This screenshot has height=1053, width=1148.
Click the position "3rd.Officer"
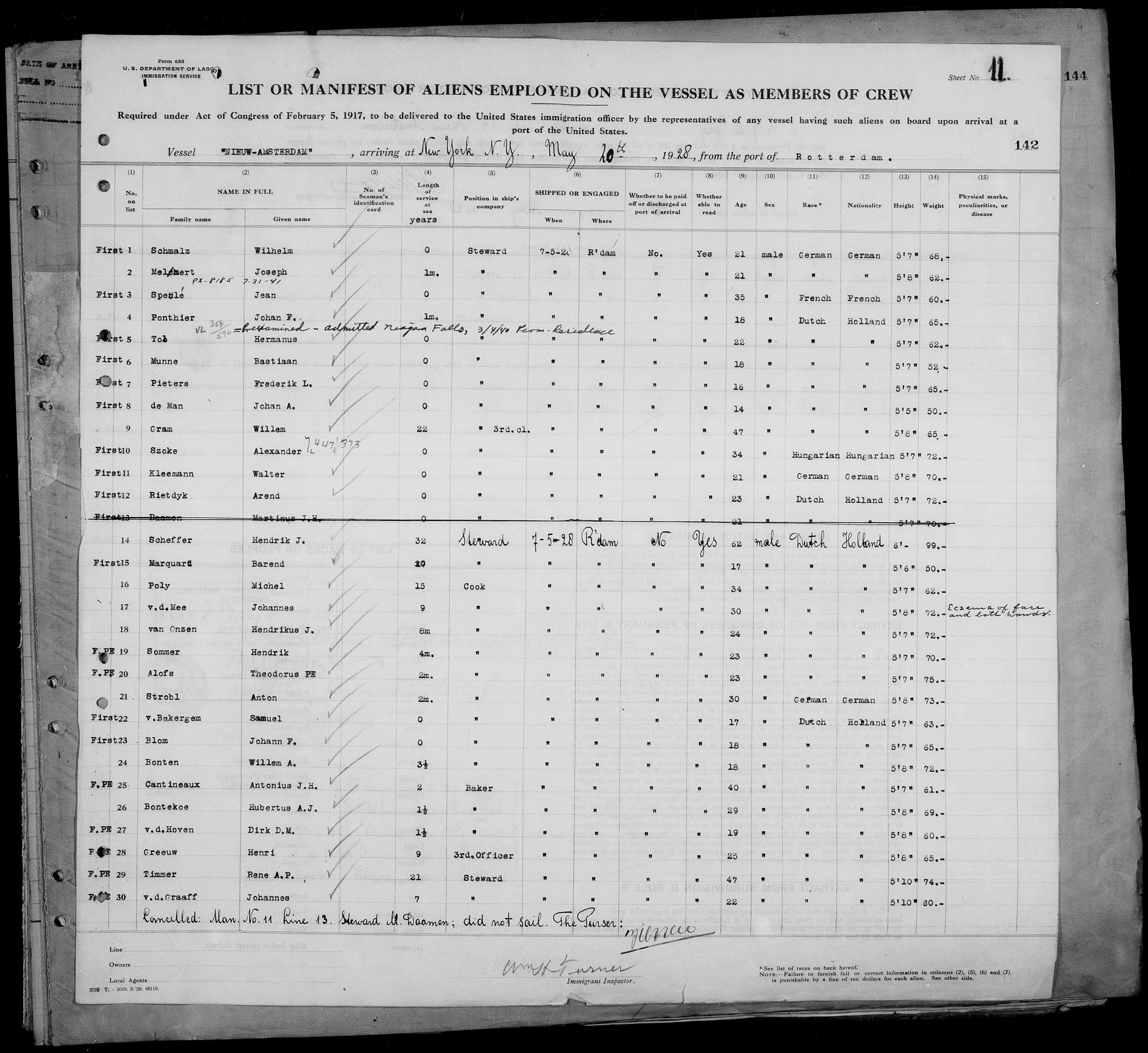483,855
